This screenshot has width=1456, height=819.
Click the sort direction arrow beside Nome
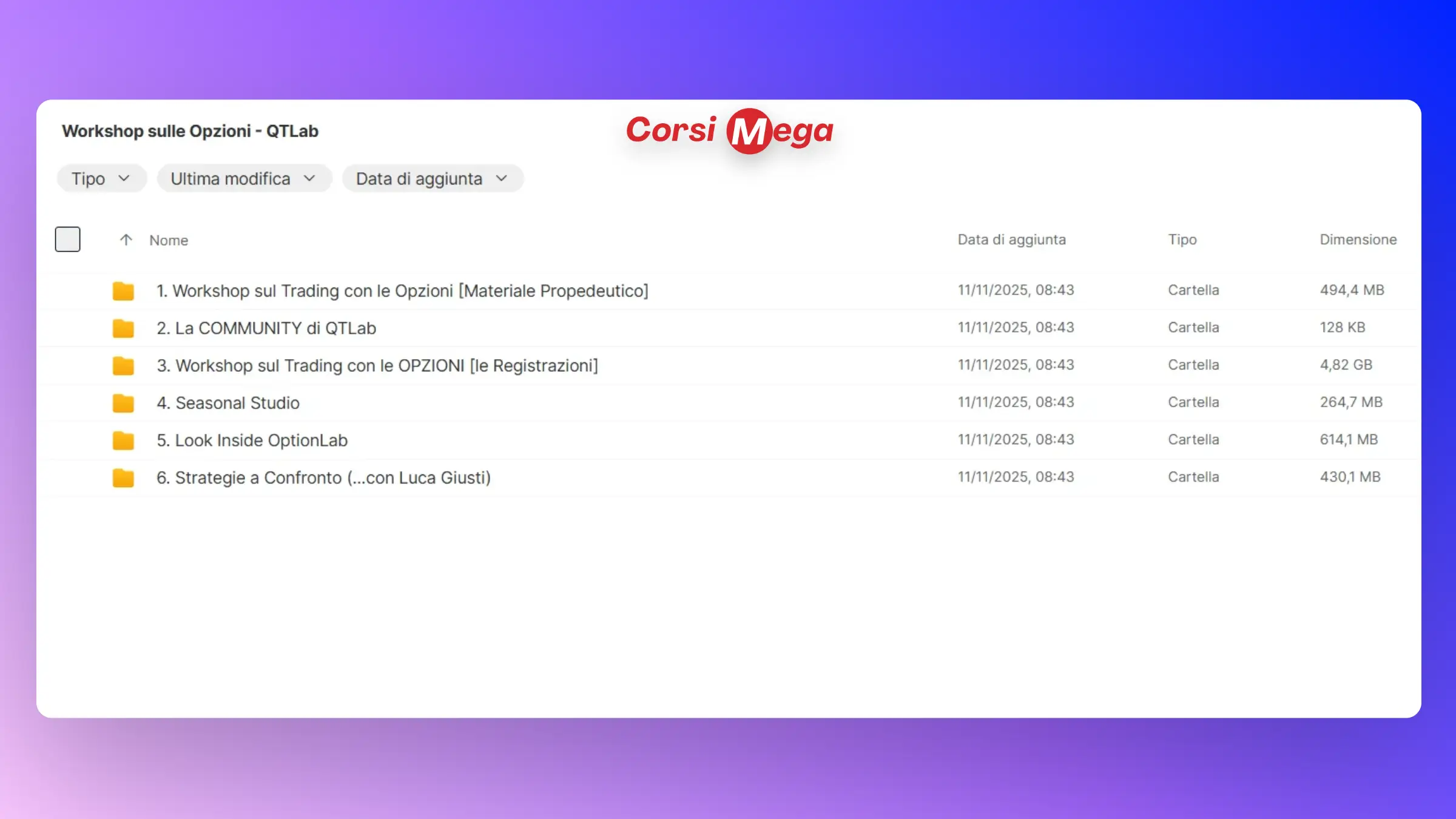(126, 240)
